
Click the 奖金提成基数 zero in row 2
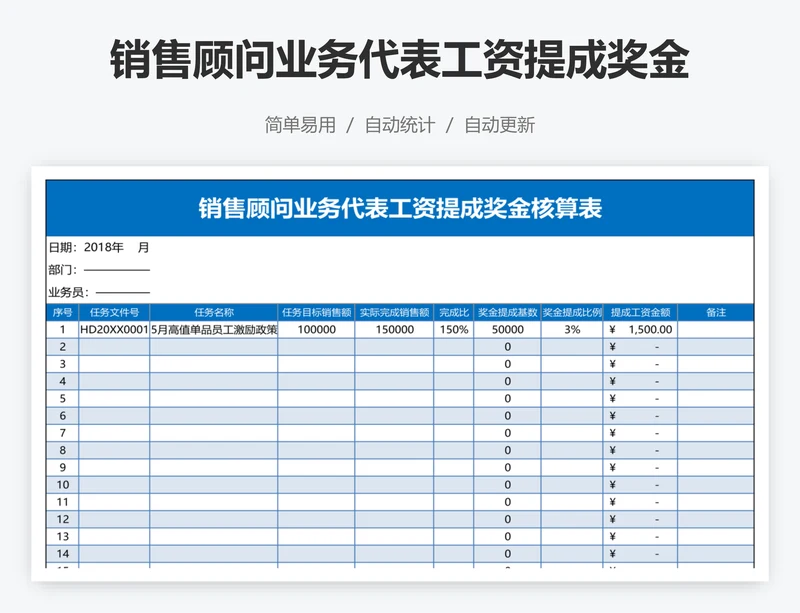(507, 347)
